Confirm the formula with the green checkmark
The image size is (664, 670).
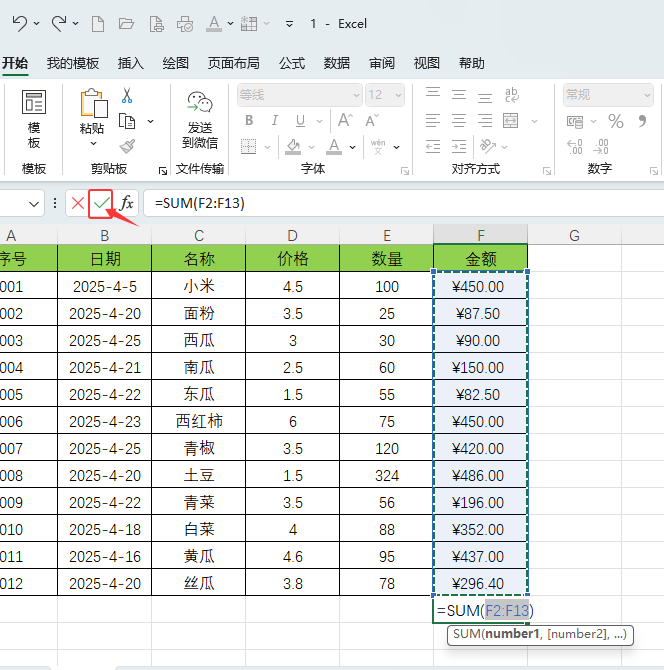tap(102, 203)
